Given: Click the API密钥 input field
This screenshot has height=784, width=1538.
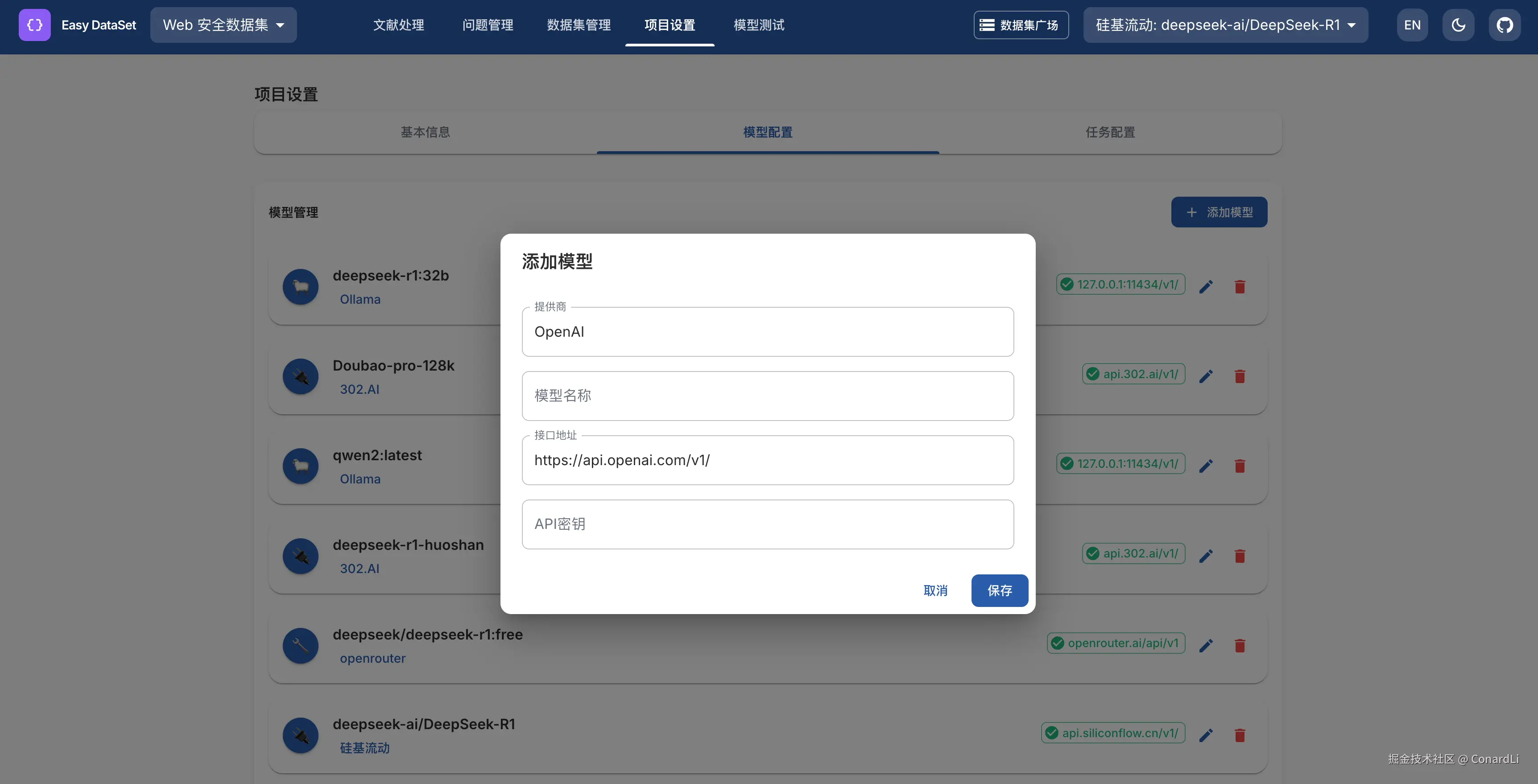Looking at the screenshot, I should pyautogui.click(x=767, y=524).
